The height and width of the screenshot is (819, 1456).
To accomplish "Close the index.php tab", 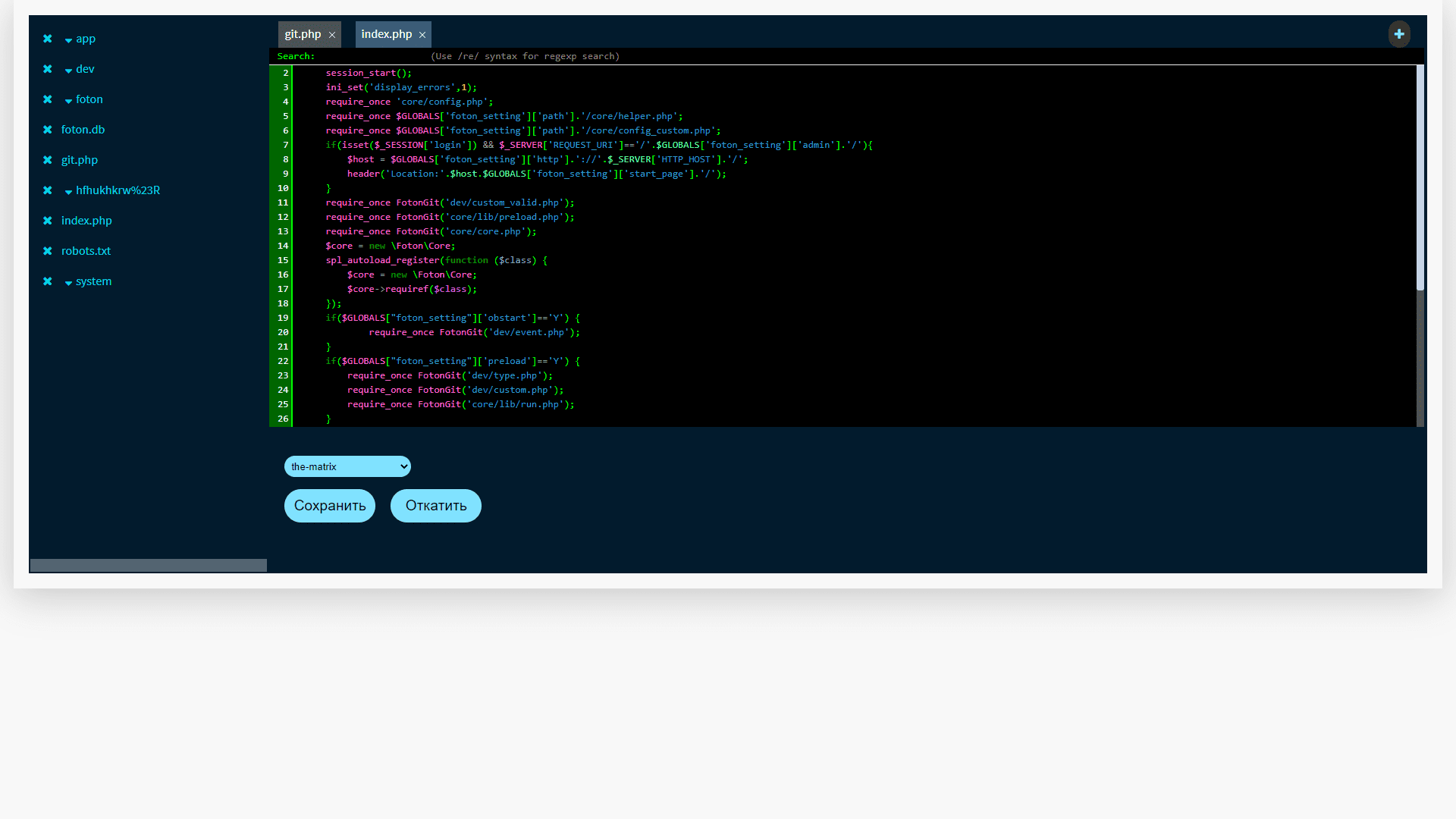I will click(422, 35).
